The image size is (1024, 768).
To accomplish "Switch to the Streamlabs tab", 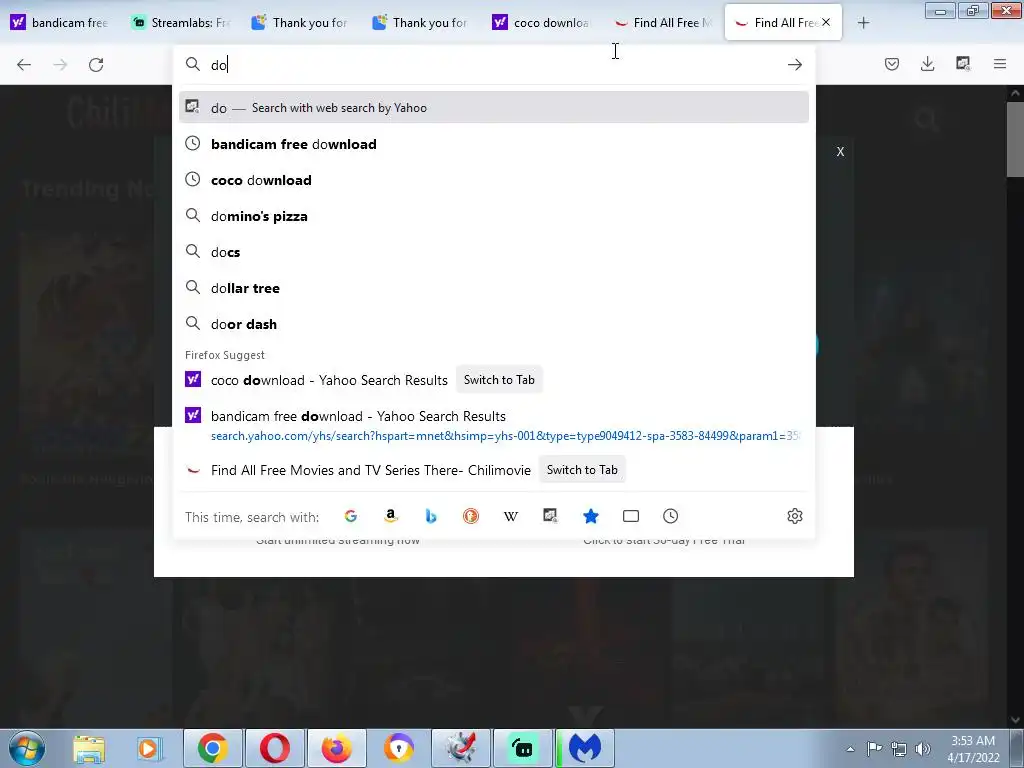I will [x=180, y=23].
